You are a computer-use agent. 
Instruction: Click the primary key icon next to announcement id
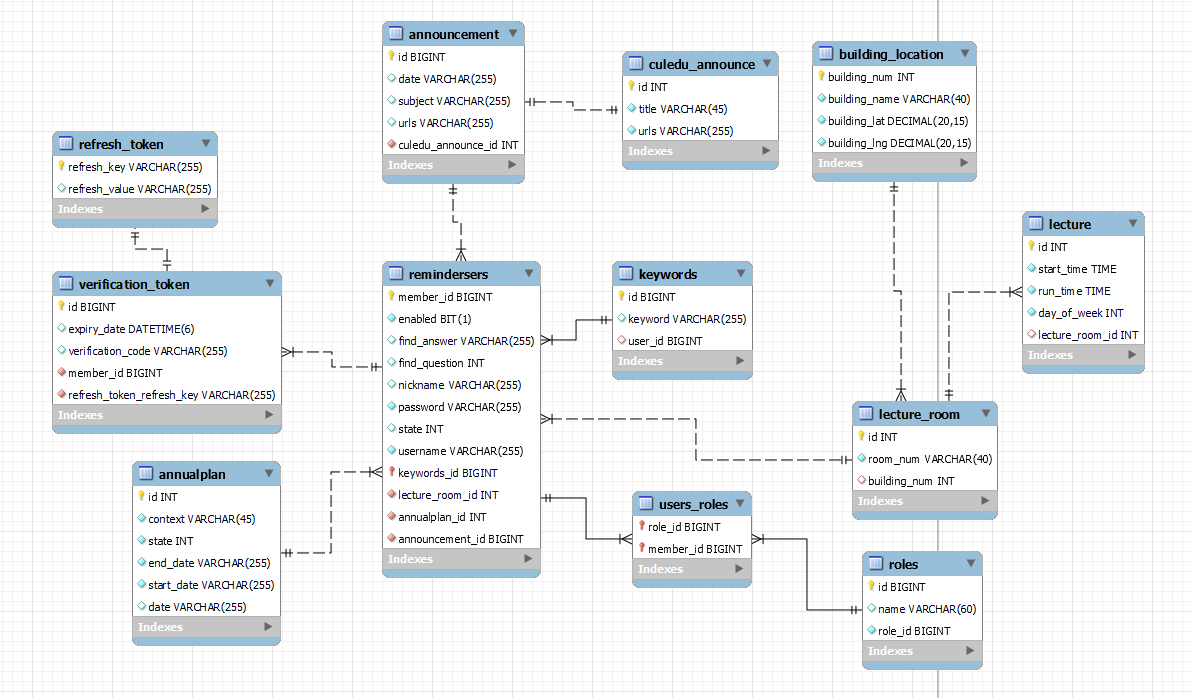click(x=392, y=57)
